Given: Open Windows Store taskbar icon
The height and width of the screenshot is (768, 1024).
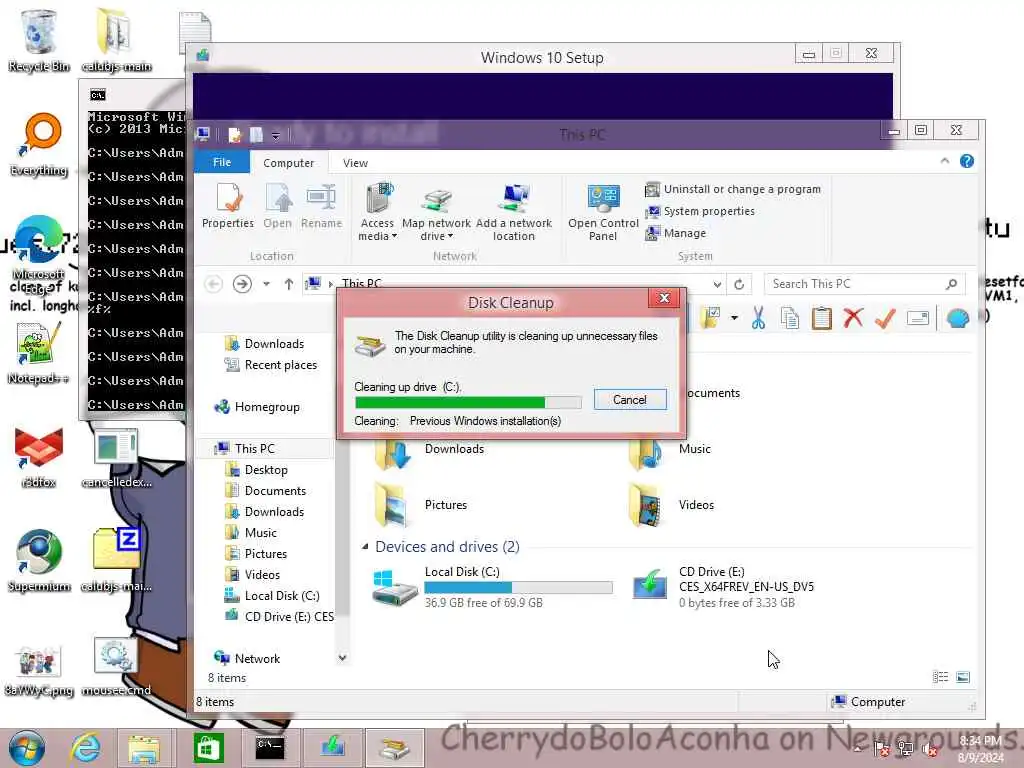Looking at the screenshot, I should tap(208, 748).
